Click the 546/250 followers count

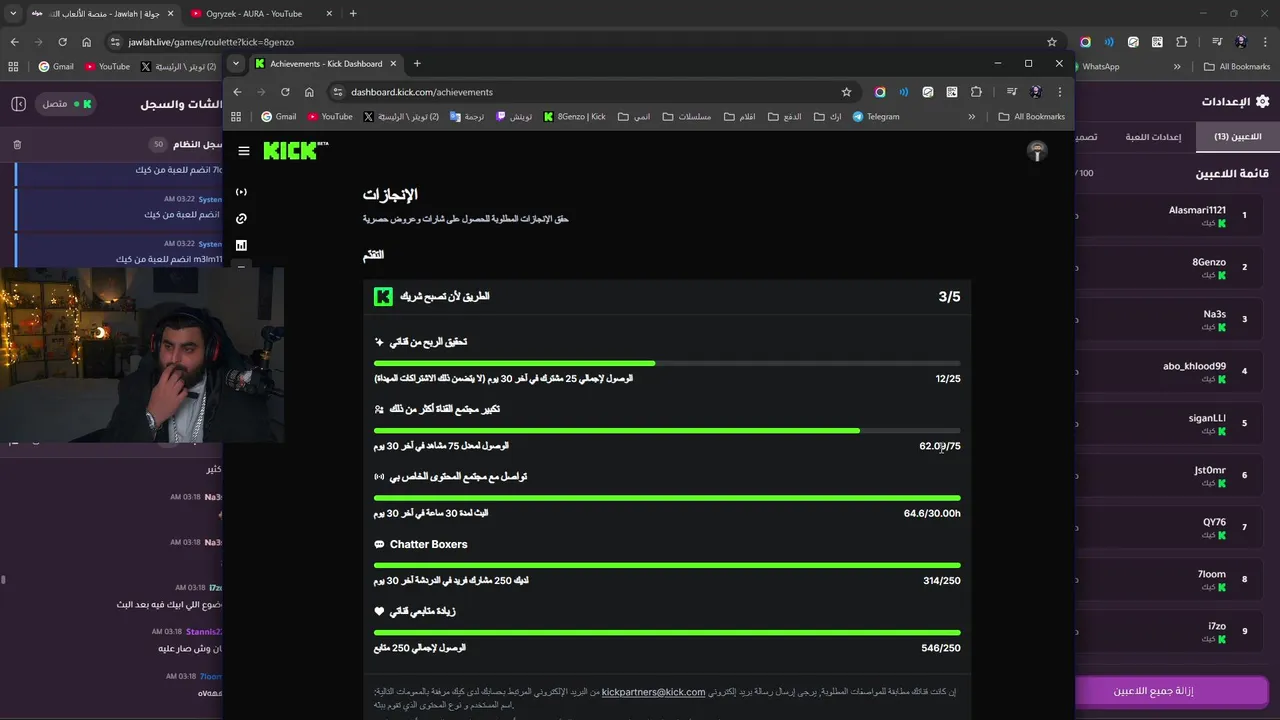(941, 648)
